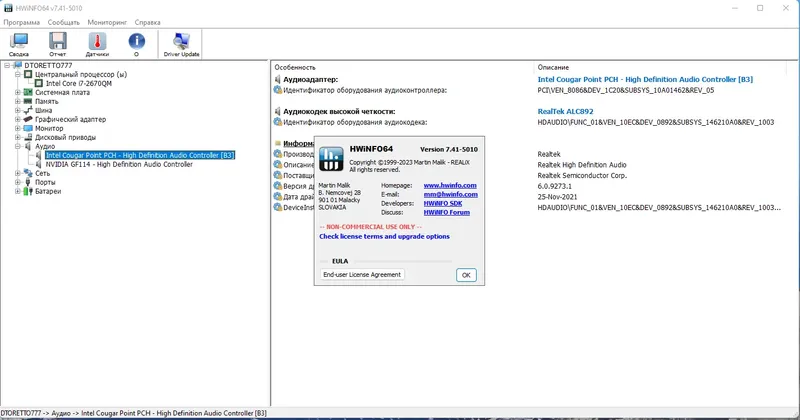Click the Особенность column header
This screenshot has height=420, width=800.
[295, 67]
